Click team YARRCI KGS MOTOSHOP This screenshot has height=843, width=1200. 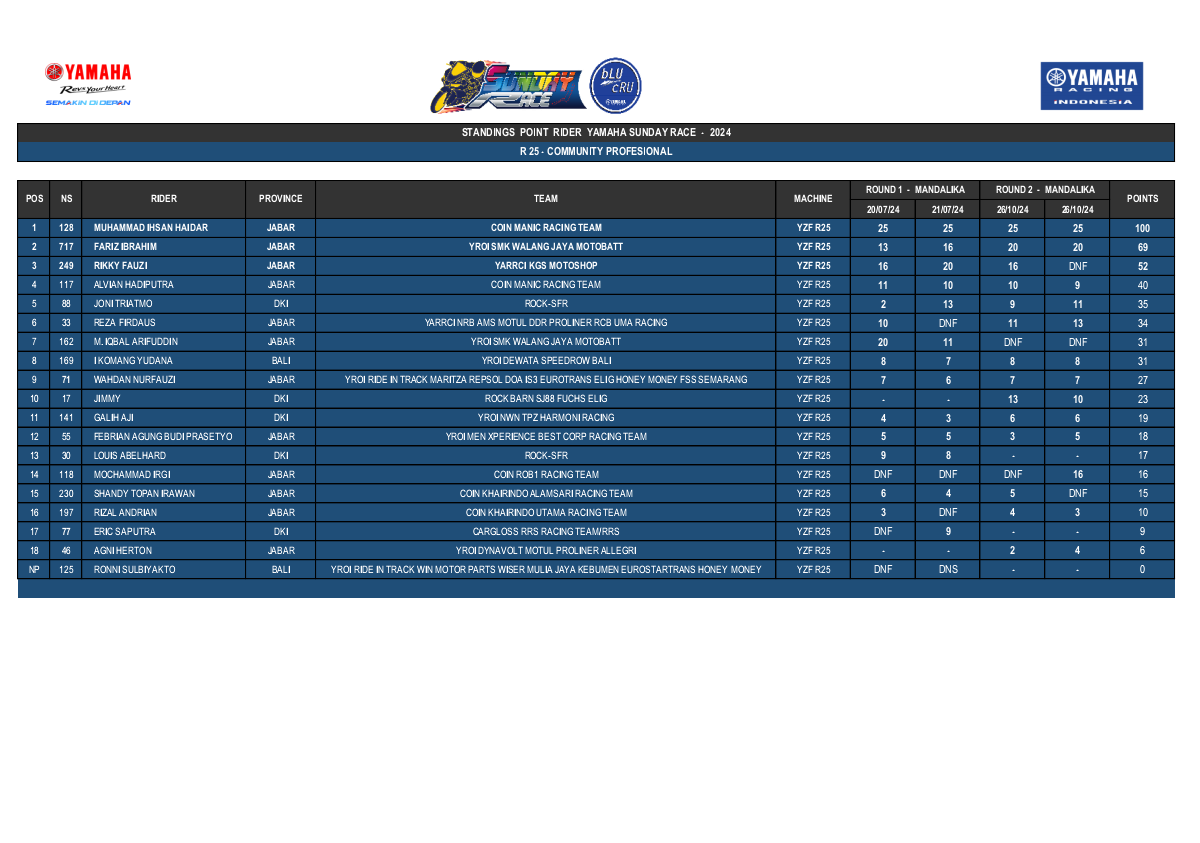coord(546,266)
